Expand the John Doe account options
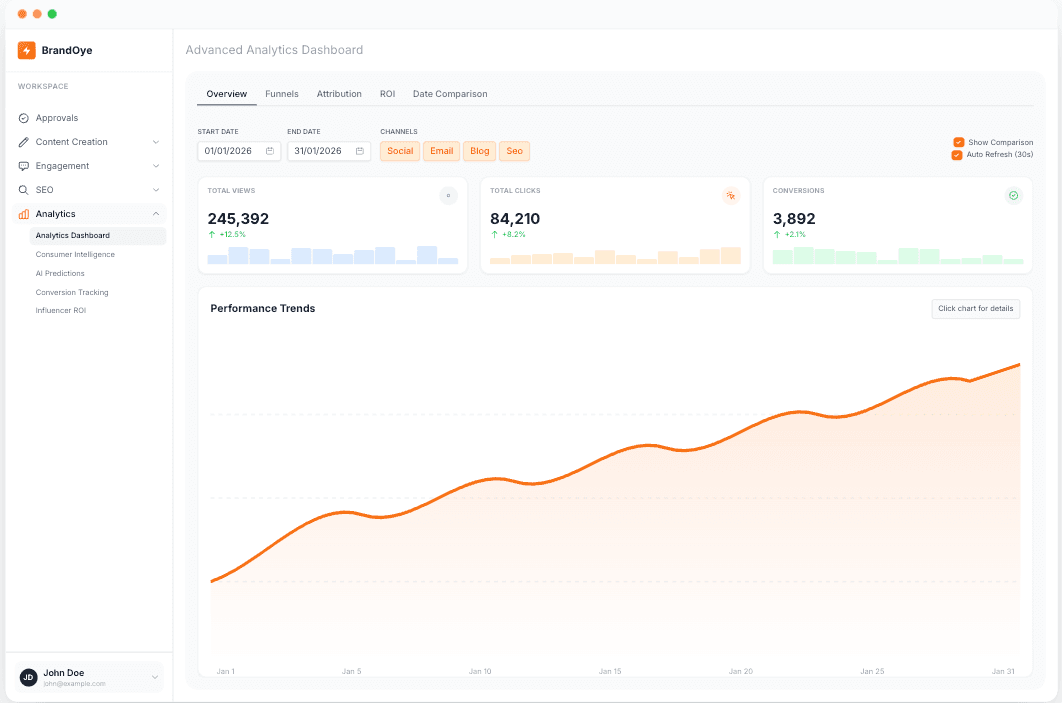 click(x=153, y=677)
